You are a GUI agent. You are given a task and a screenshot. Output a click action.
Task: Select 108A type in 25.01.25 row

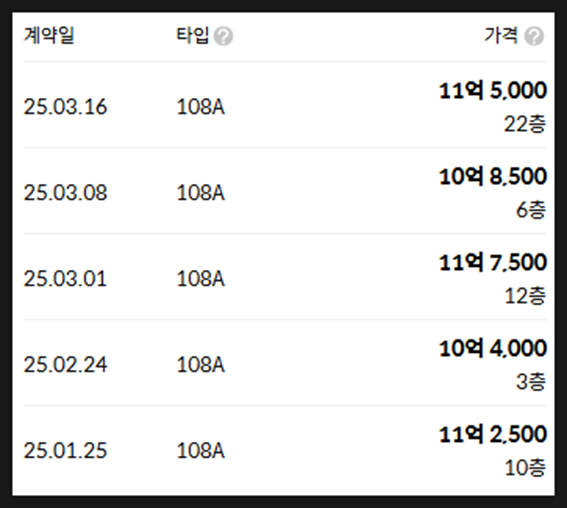pos(201,451)
